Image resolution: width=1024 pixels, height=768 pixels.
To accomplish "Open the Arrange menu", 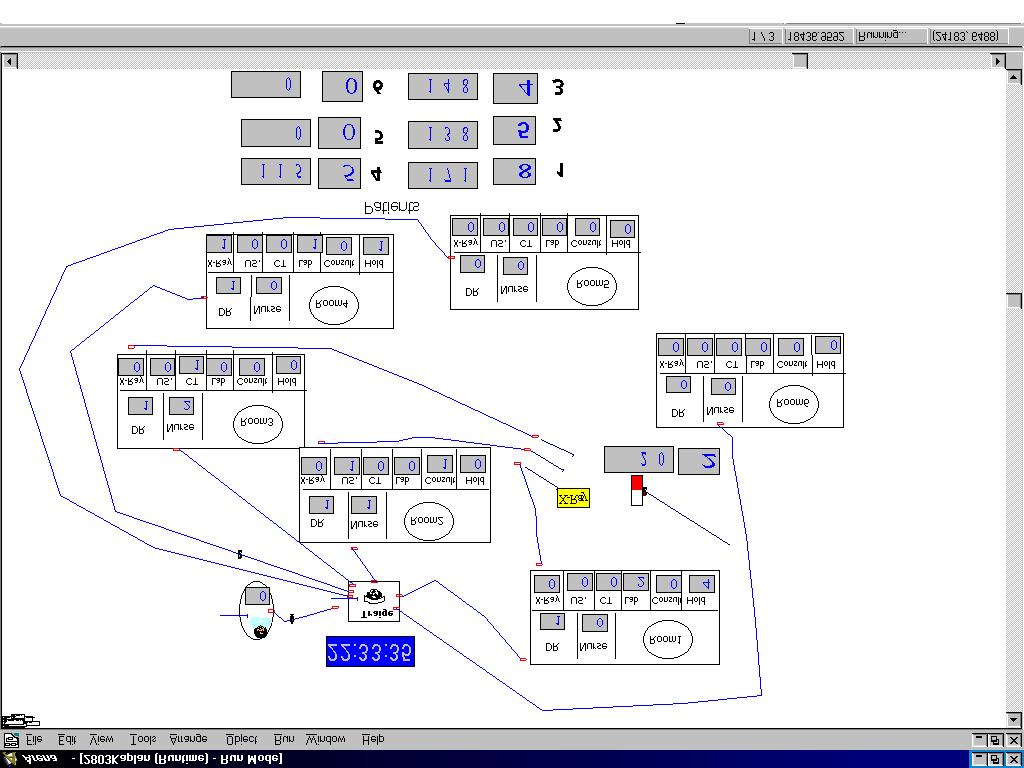I will (x=188, y=739).
